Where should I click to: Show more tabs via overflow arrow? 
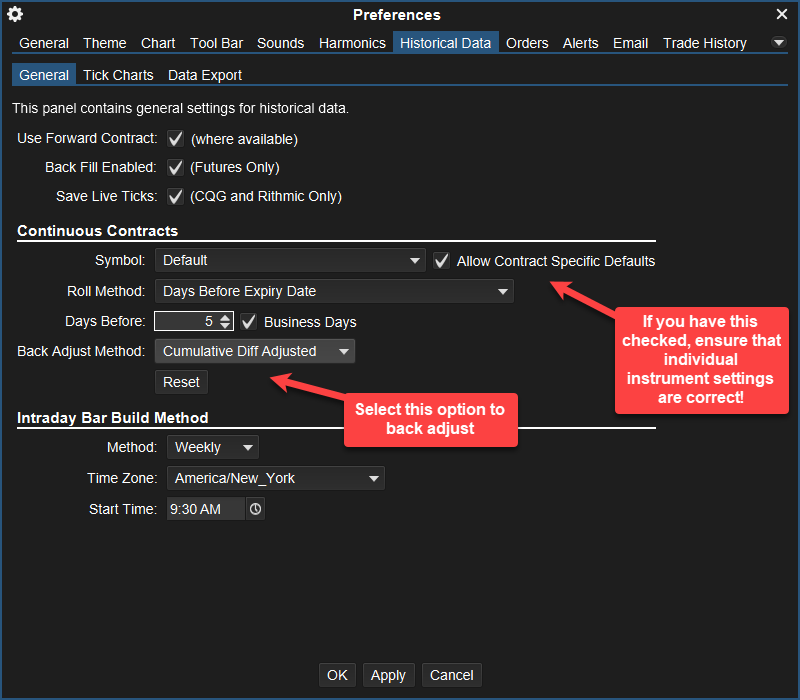[x=779, y=43]
